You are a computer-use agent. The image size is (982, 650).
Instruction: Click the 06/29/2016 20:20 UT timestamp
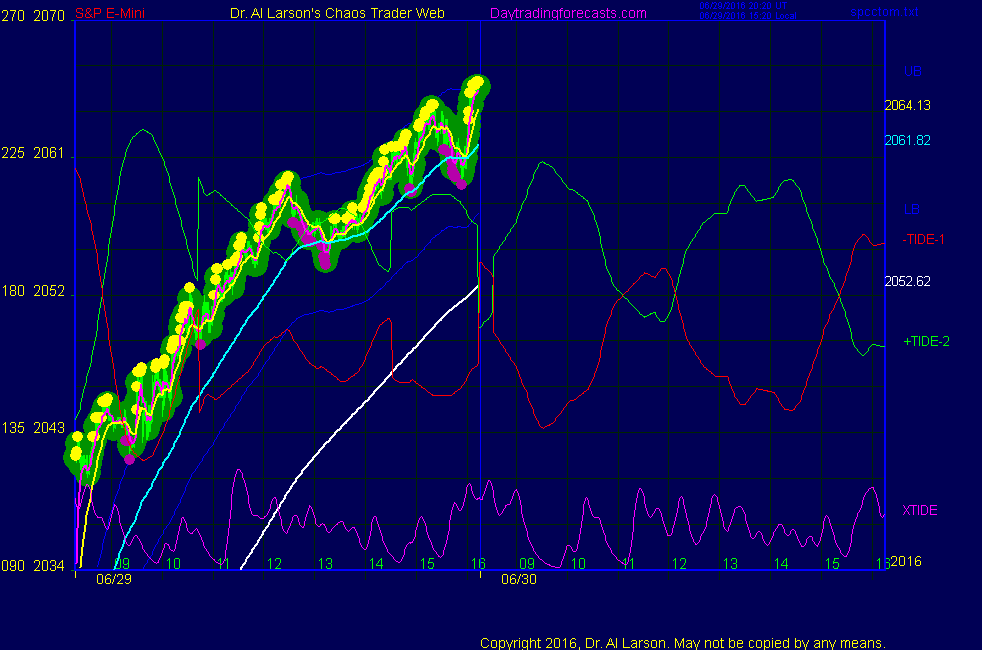click(x=745, y=6)
